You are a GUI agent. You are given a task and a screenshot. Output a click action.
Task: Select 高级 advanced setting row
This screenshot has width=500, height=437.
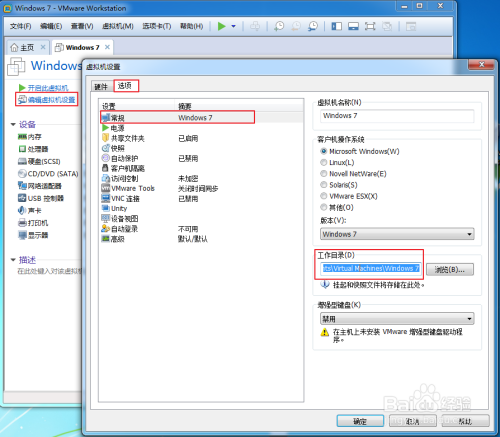[202, 239]
